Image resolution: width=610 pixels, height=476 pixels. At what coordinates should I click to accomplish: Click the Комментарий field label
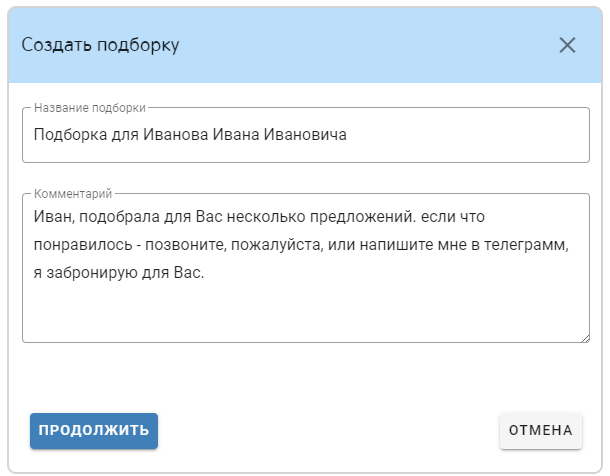pos(73,194)
